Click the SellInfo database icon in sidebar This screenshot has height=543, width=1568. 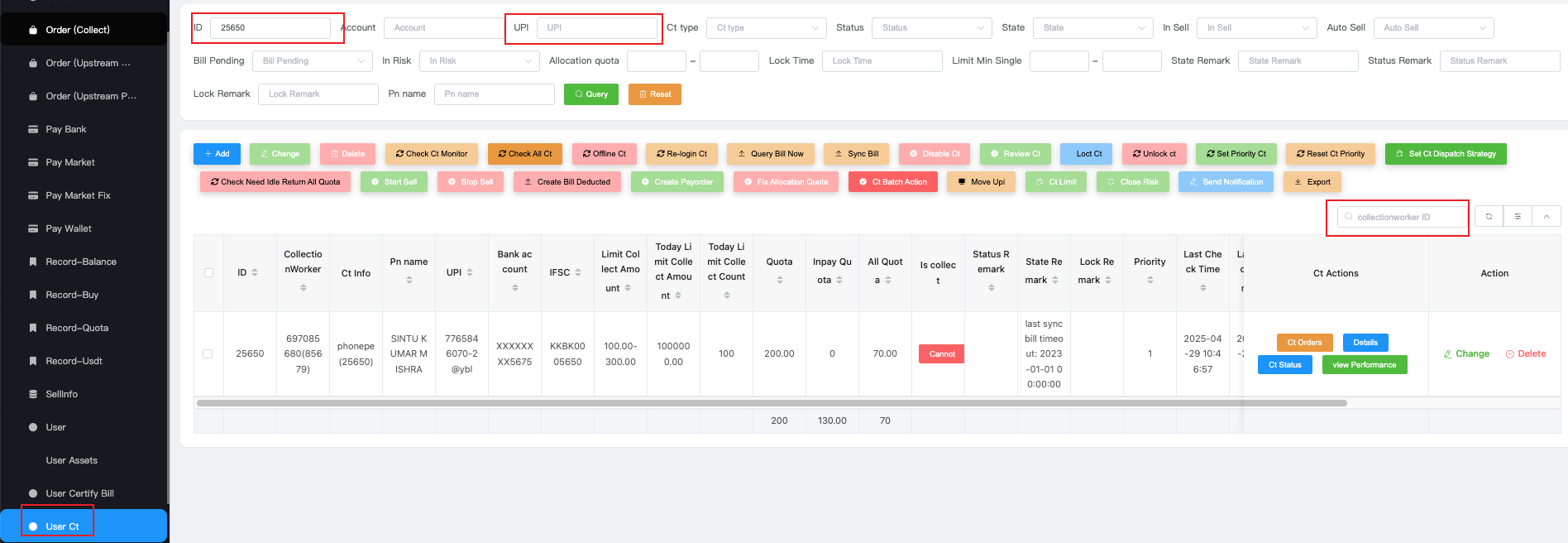(x=33, y=394)
